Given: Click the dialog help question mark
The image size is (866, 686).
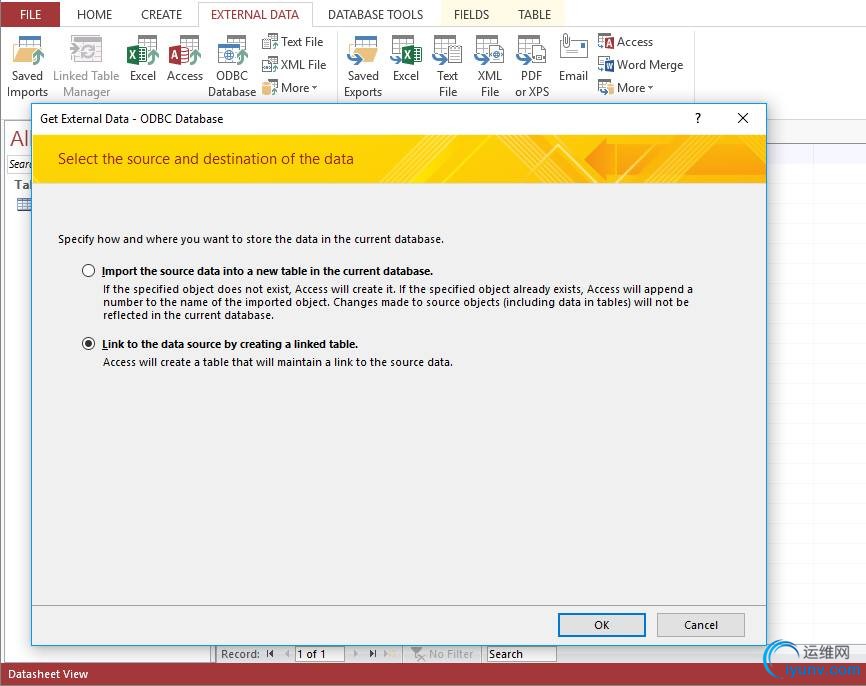Looking at the screenshot, I should point(698,118).
